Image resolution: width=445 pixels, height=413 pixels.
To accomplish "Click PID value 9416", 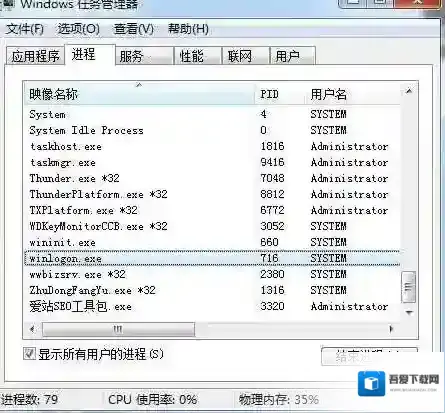I will coord(272,162).
